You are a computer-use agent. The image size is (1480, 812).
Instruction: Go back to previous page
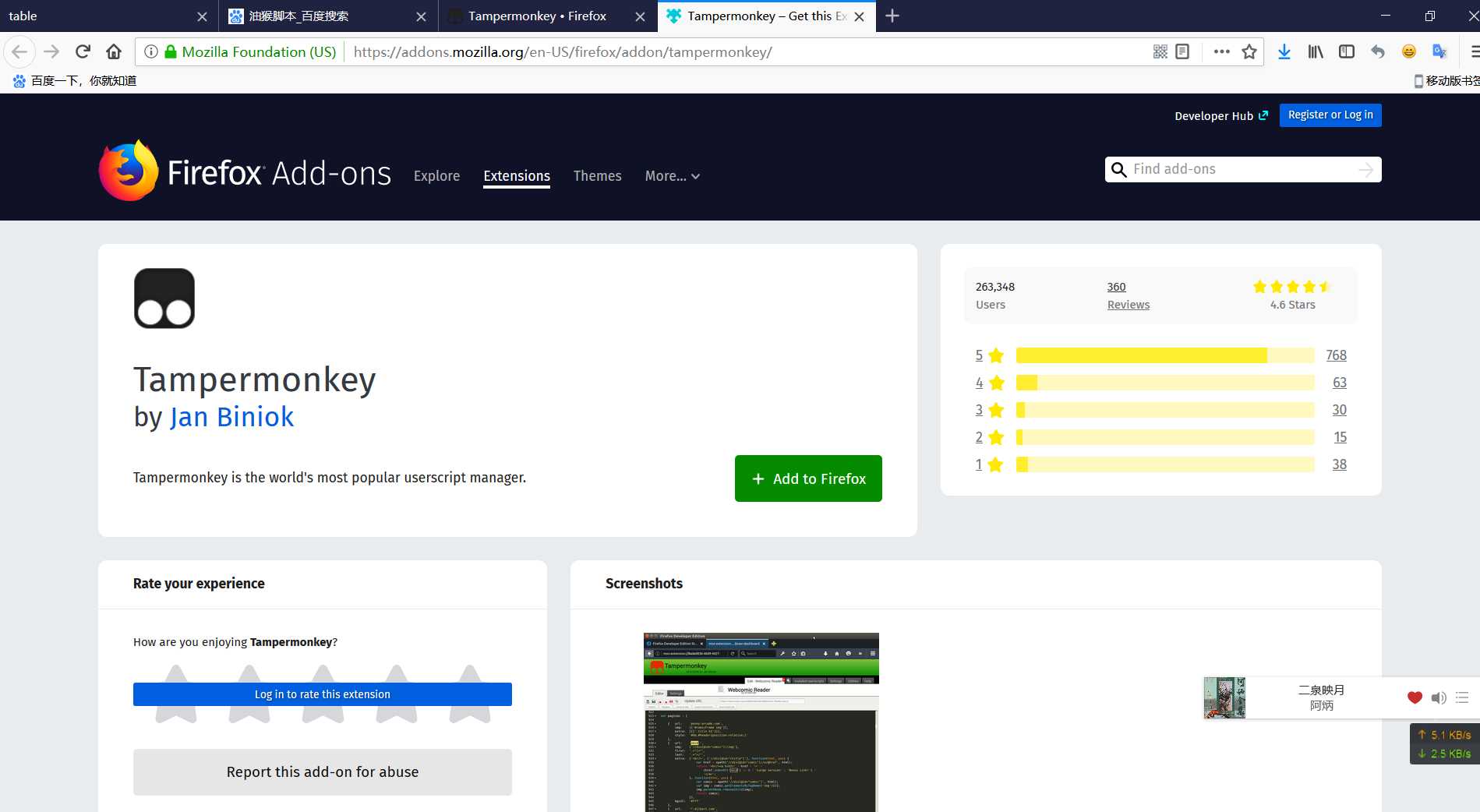click(19, 52)
